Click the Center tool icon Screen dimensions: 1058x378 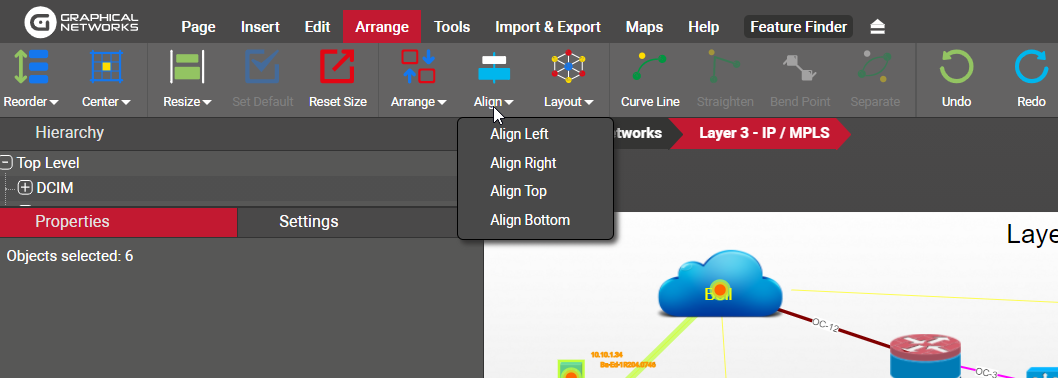tap(106, 67)
